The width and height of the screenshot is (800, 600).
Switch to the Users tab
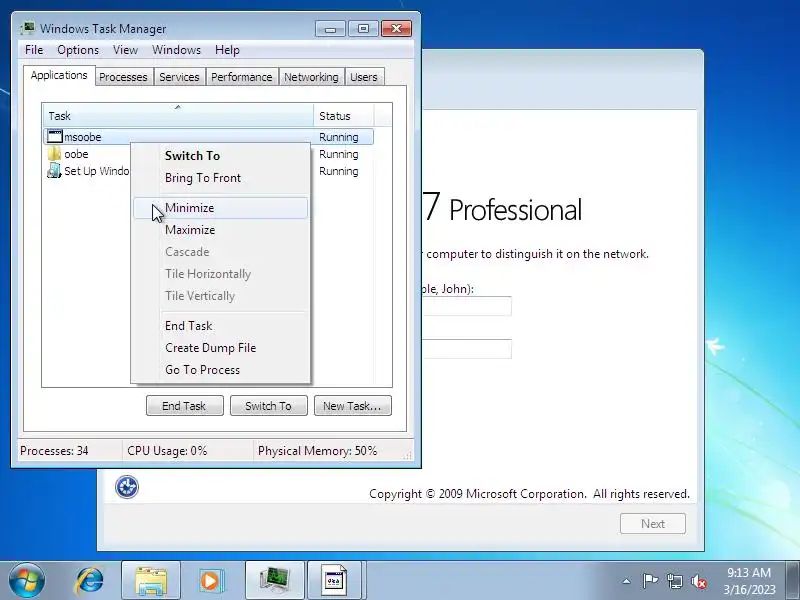point(364,77)
